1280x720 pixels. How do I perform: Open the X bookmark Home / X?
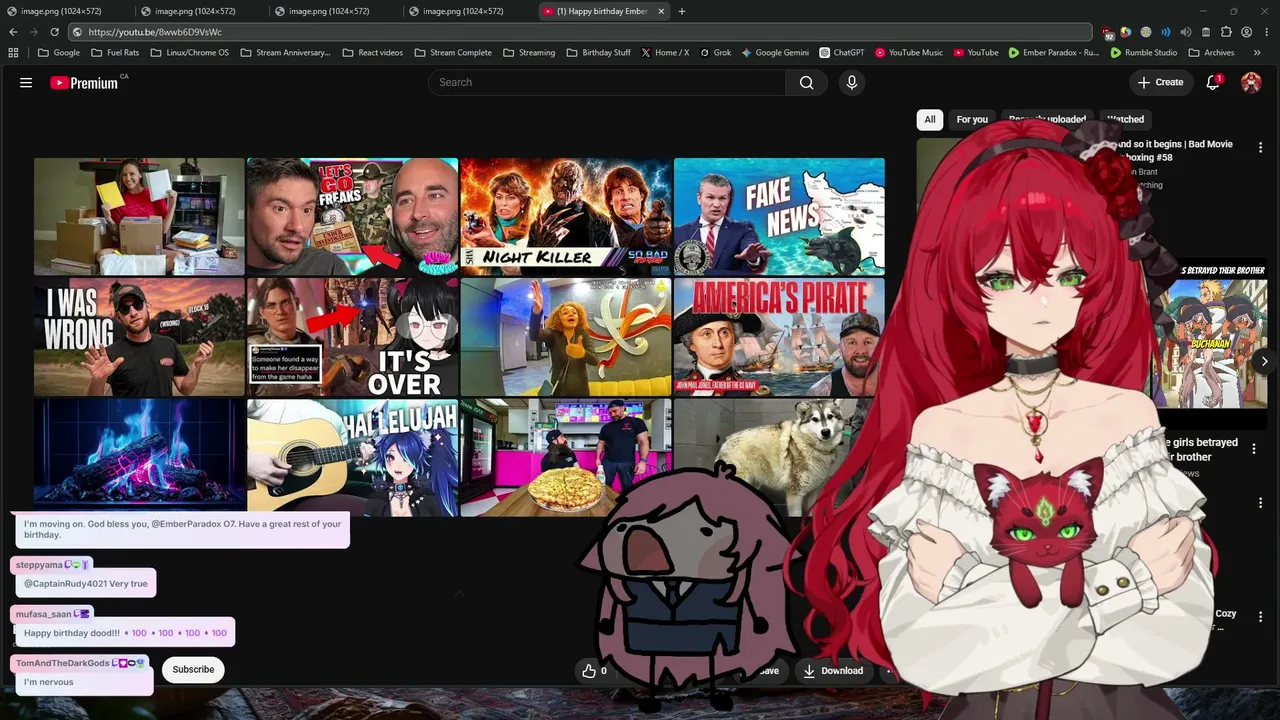[x=665, y=53]
